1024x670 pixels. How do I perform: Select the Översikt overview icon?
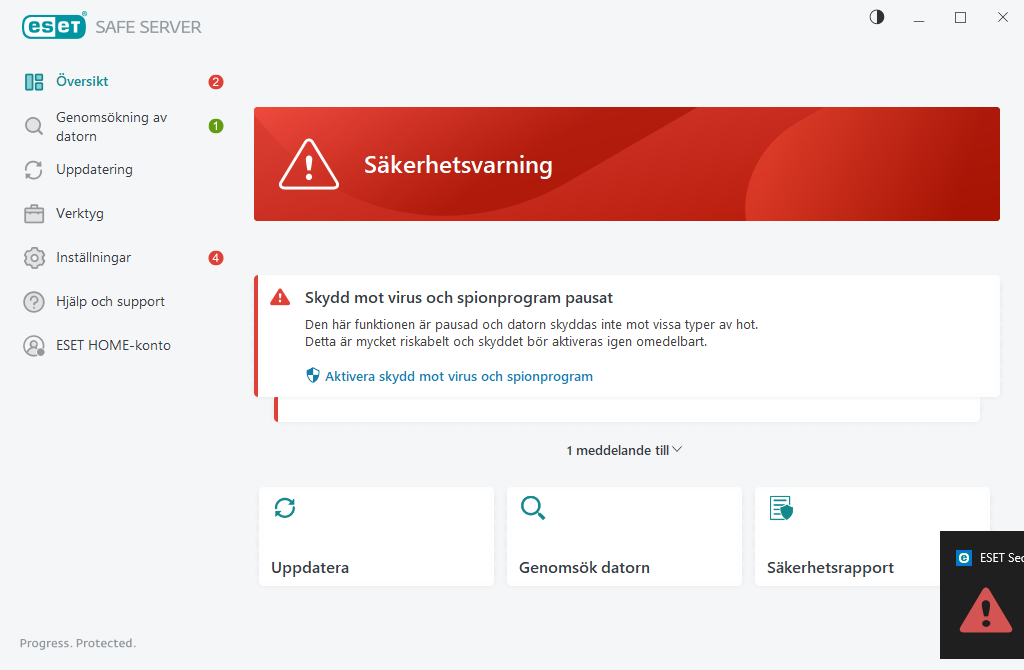click(35, 81)
